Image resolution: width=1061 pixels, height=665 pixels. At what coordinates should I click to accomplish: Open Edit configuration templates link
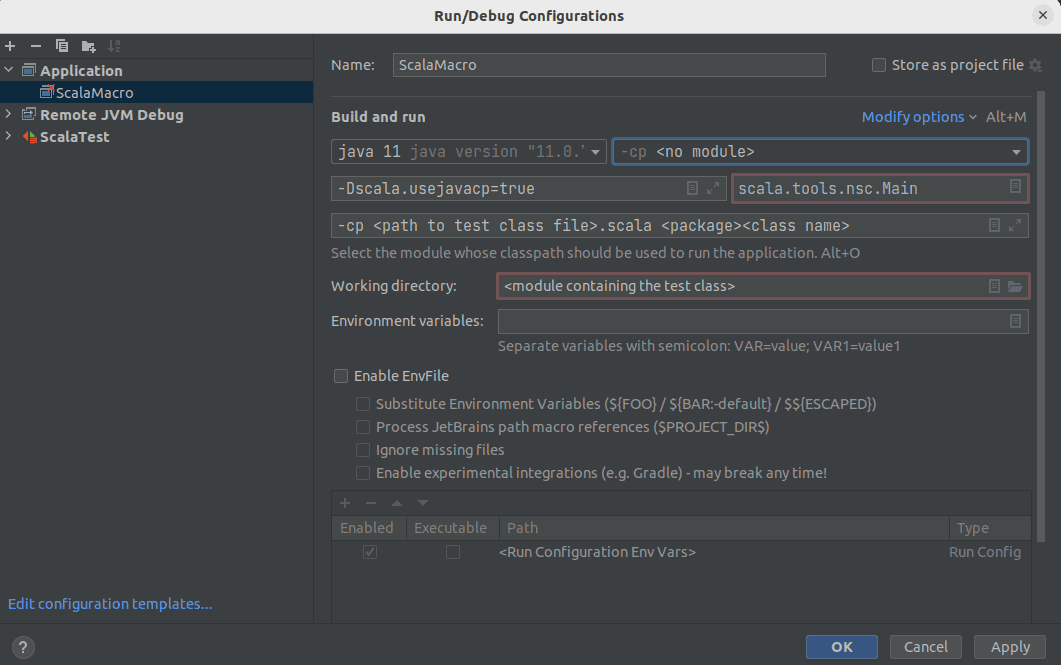pos(110,603)
